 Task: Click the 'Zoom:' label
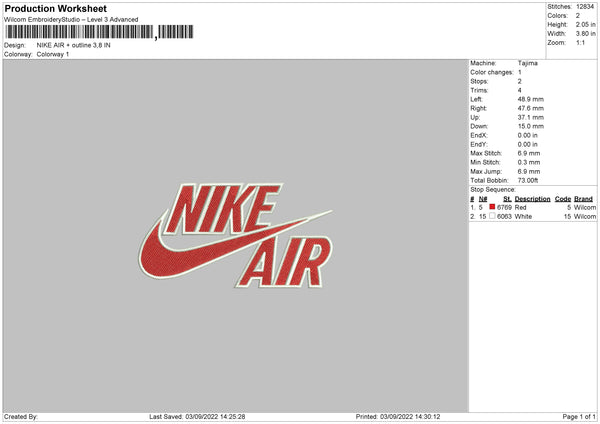tap(556, 42)
